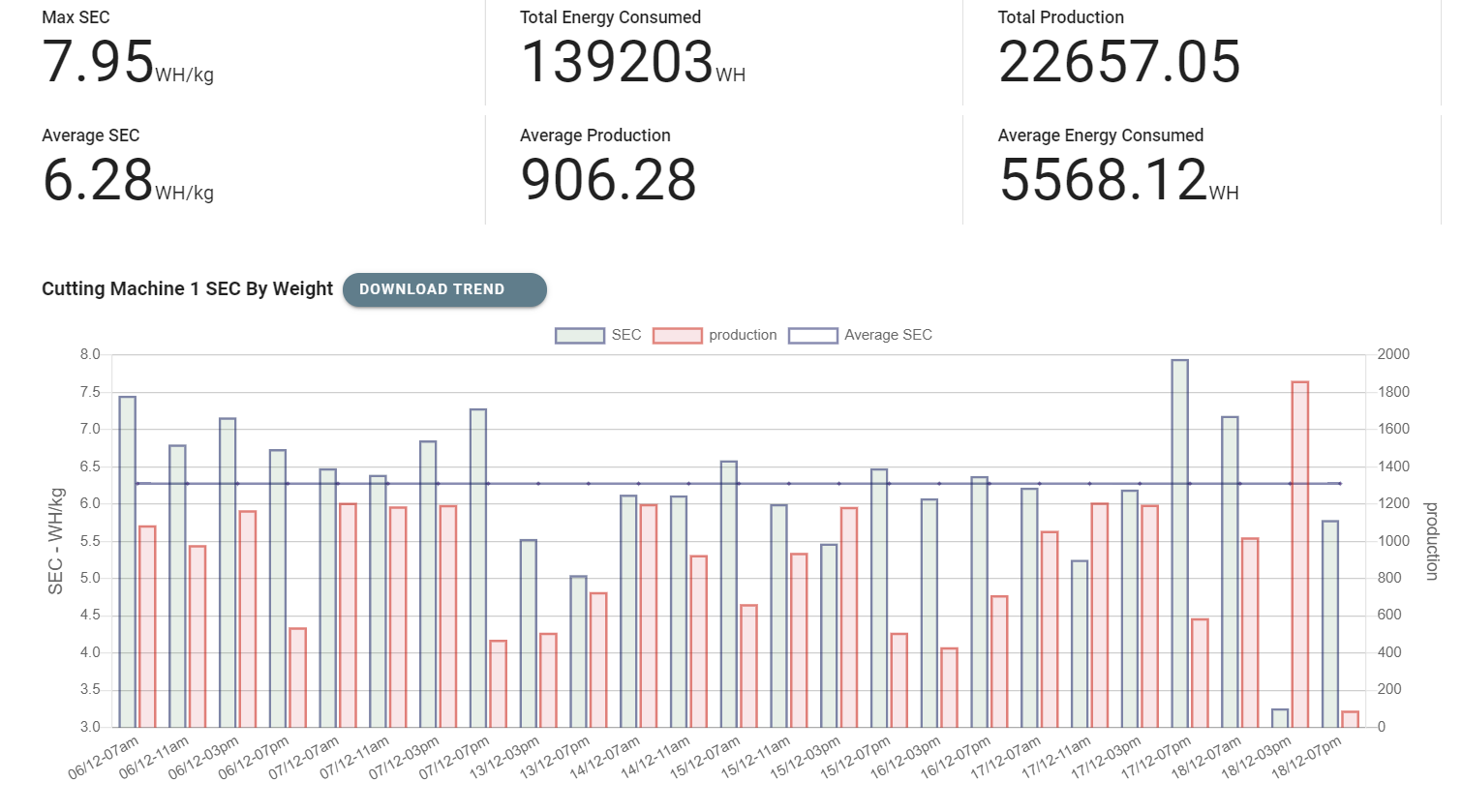This screenshot has height=812, width=1462.
Task: Select the short production bar for 18/12-07pm
Action: [x=1350, y=720]
